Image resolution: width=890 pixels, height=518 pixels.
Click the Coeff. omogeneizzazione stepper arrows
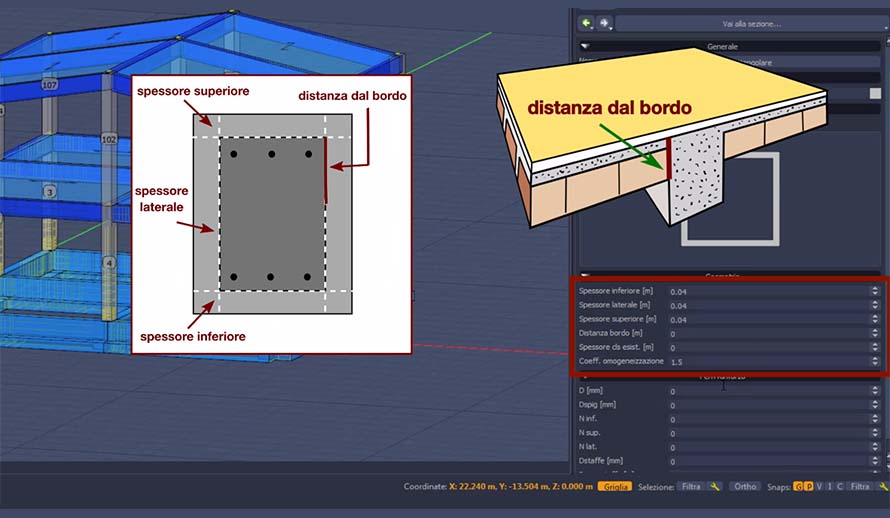875,361
